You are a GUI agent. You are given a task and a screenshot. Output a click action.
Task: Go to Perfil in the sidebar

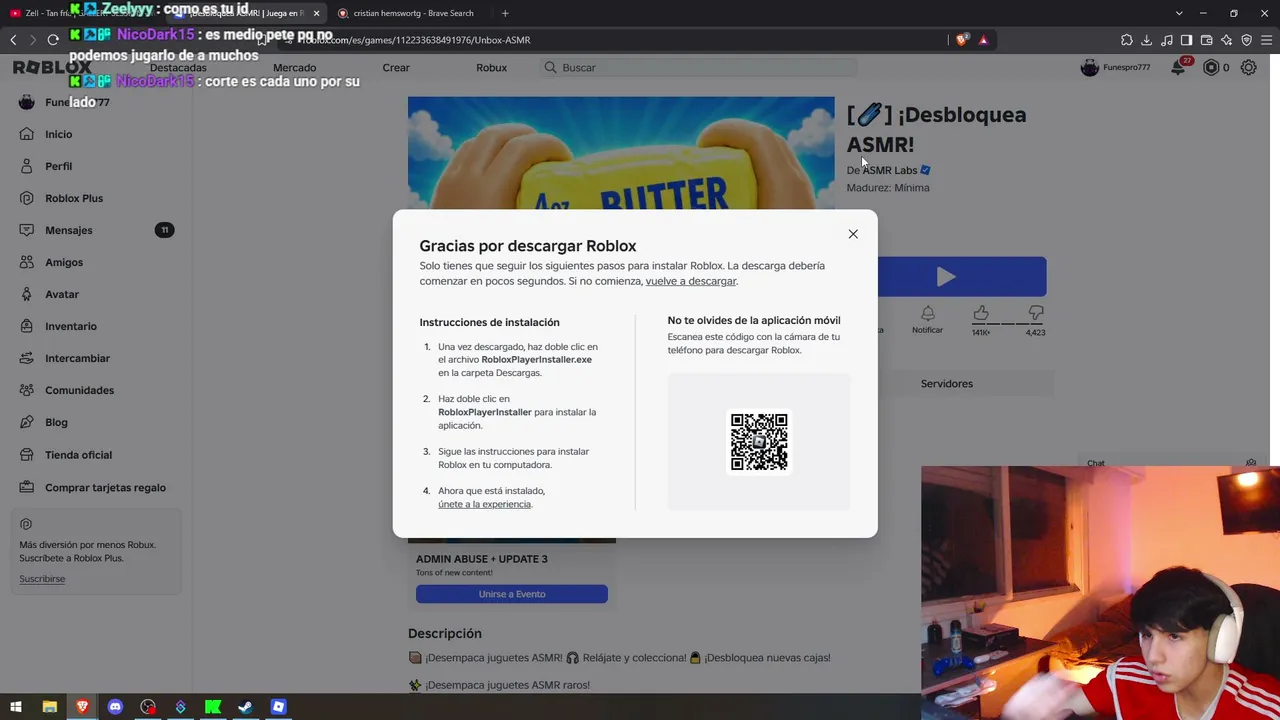(x=58, y=166)
